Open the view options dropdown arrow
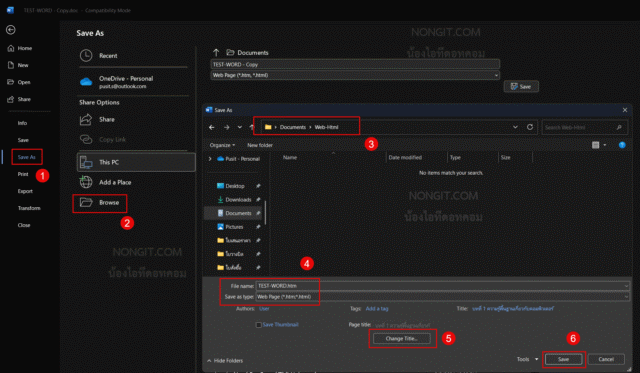The width and height of the screenshot is (640, 373). [605, 145]
